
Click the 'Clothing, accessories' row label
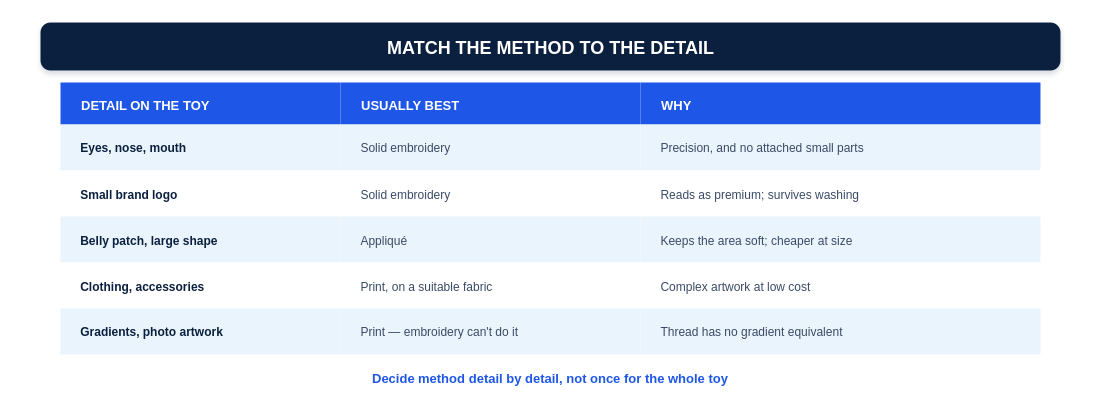click(142, 287)
